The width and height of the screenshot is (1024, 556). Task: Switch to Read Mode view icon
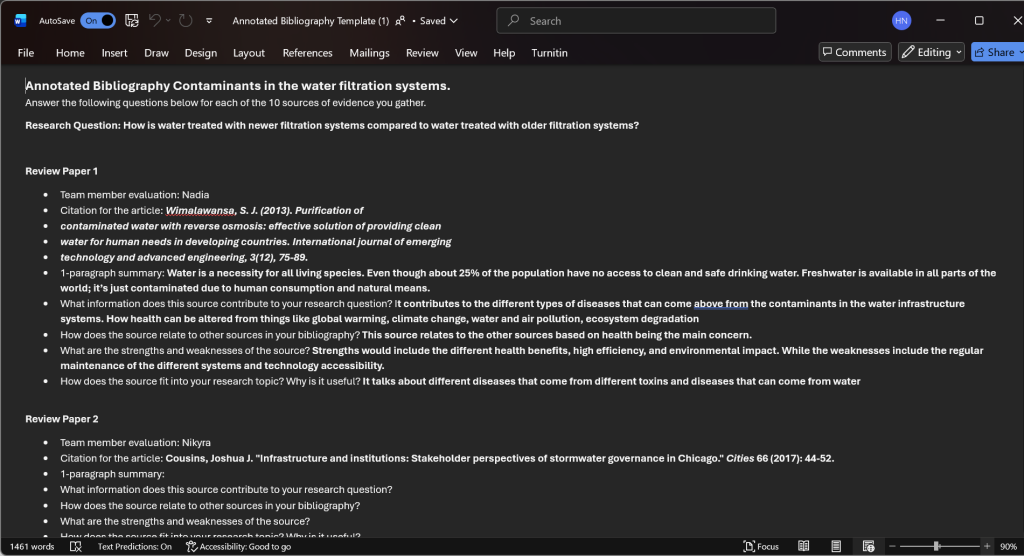point(804,547)
